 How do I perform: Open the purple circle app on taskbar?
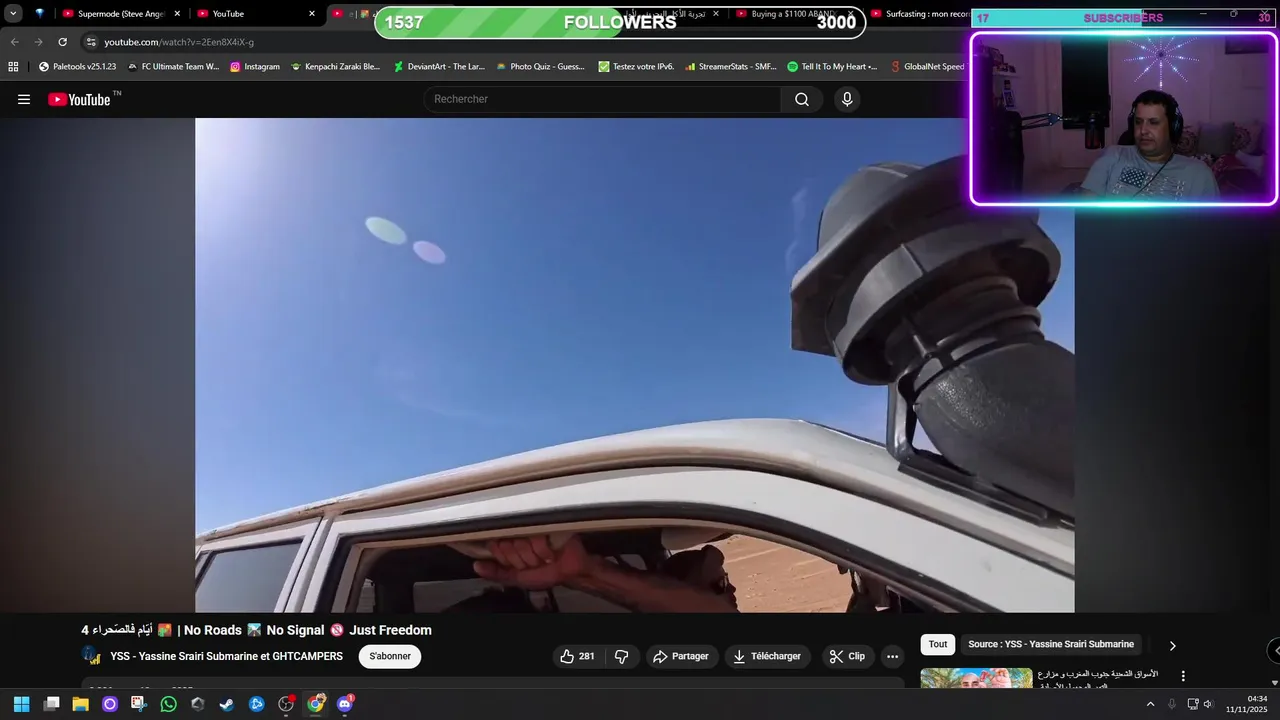point(110,704)
